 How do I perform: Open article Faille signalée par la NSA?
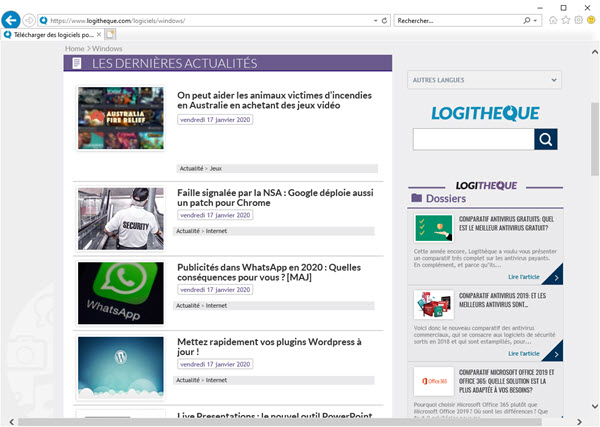click(275, 198)
